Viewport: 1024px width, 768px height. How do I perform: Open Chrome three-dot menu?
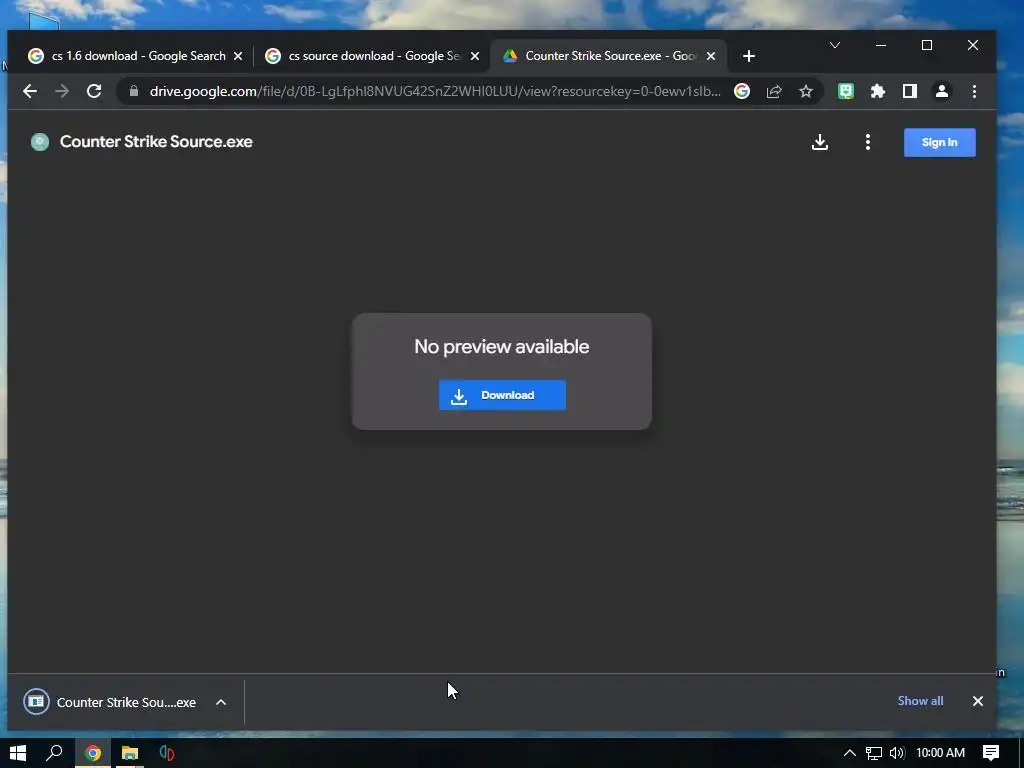click(974, 91)
